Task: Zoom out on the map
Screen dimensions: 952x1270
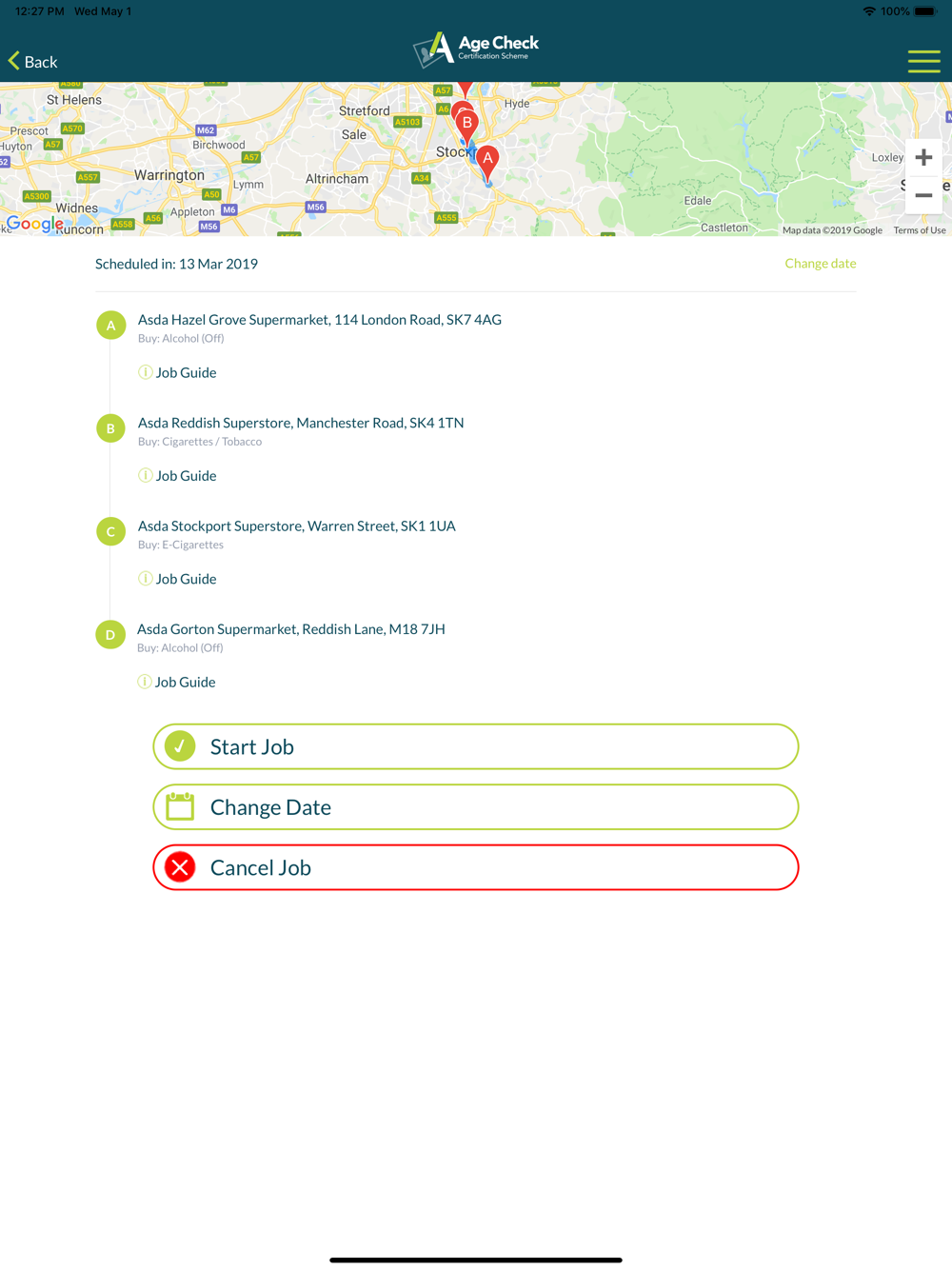Action: (923, 195)
